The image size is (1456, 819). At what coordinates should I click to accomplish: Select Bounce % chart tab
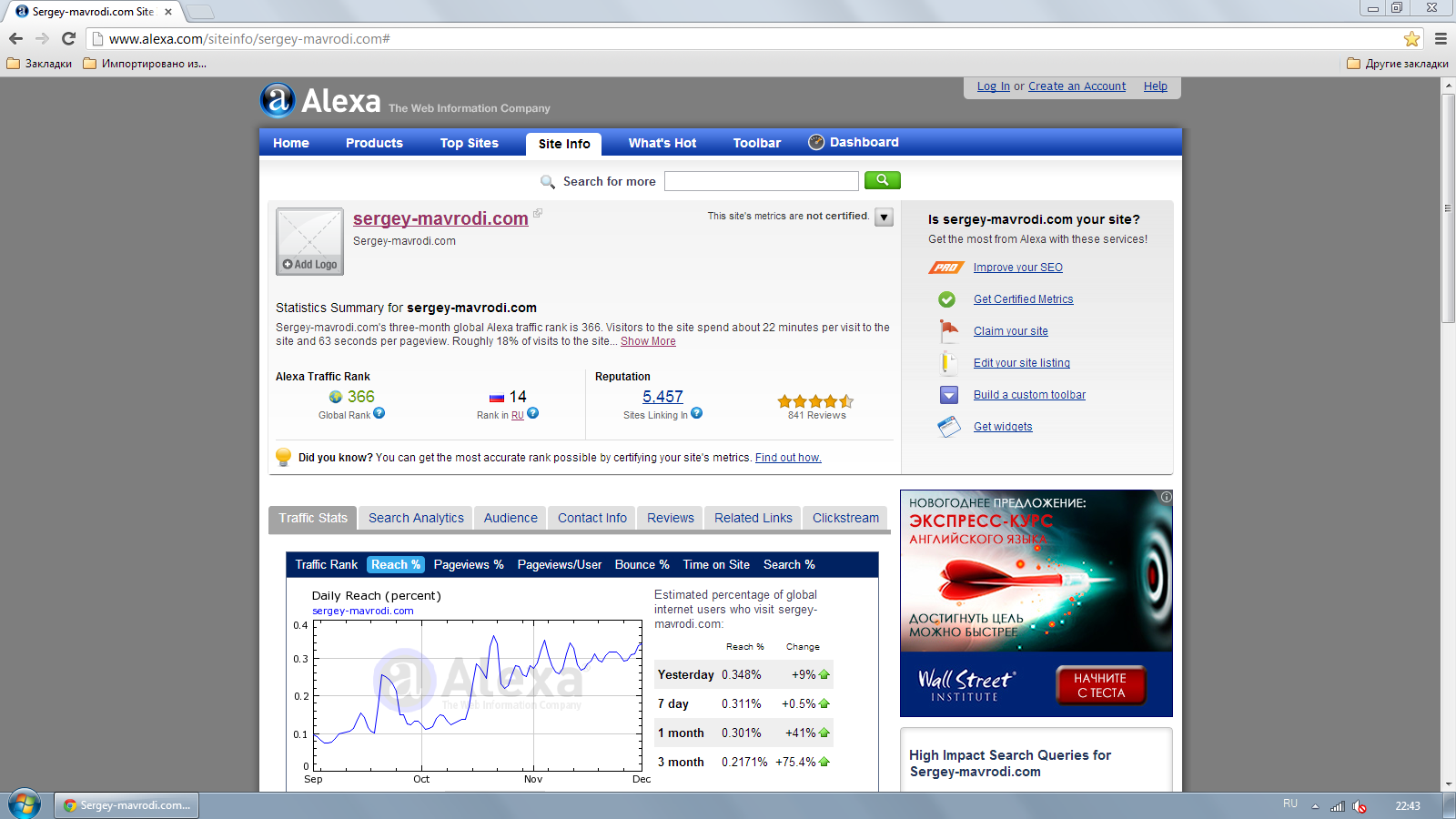642,564
